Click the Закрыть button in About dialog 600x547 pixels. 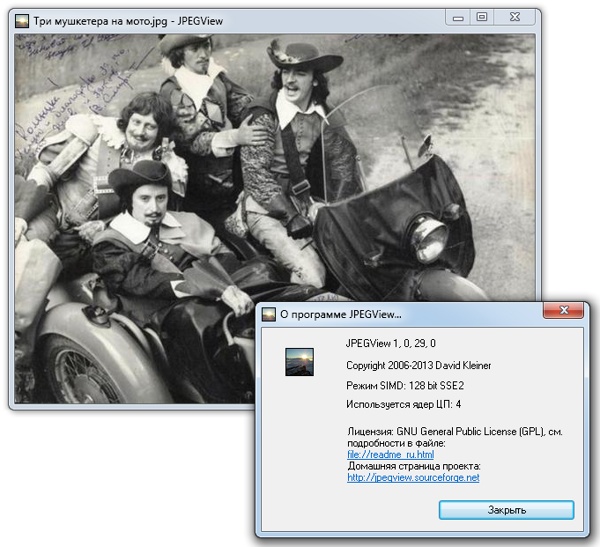point(506,510)
